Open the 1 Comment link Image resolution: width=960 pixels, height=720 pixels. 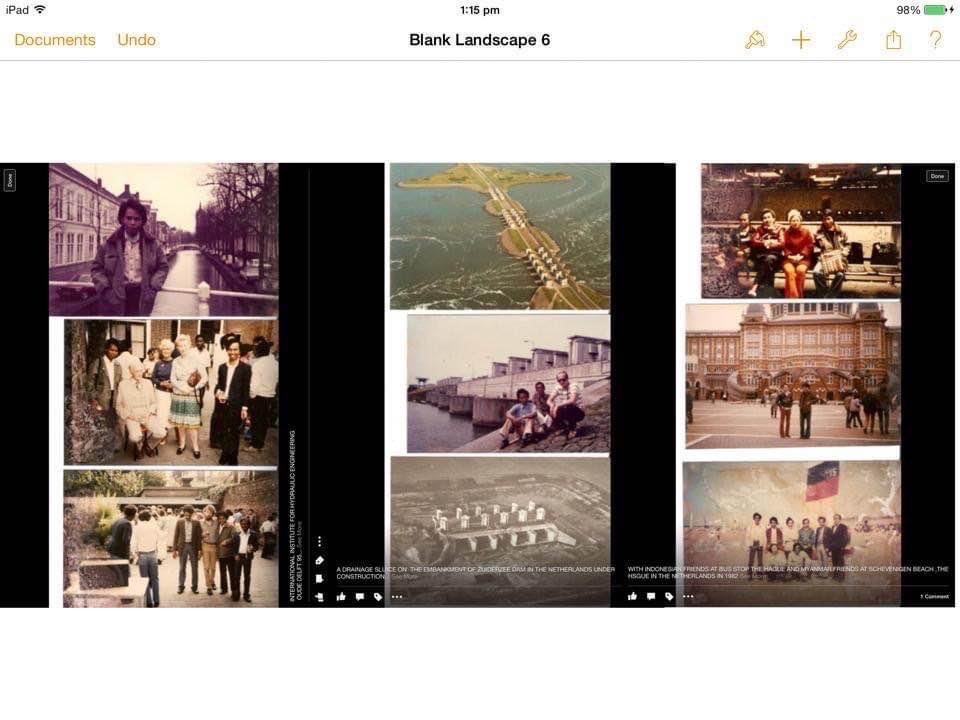click(x=934, y=597)
